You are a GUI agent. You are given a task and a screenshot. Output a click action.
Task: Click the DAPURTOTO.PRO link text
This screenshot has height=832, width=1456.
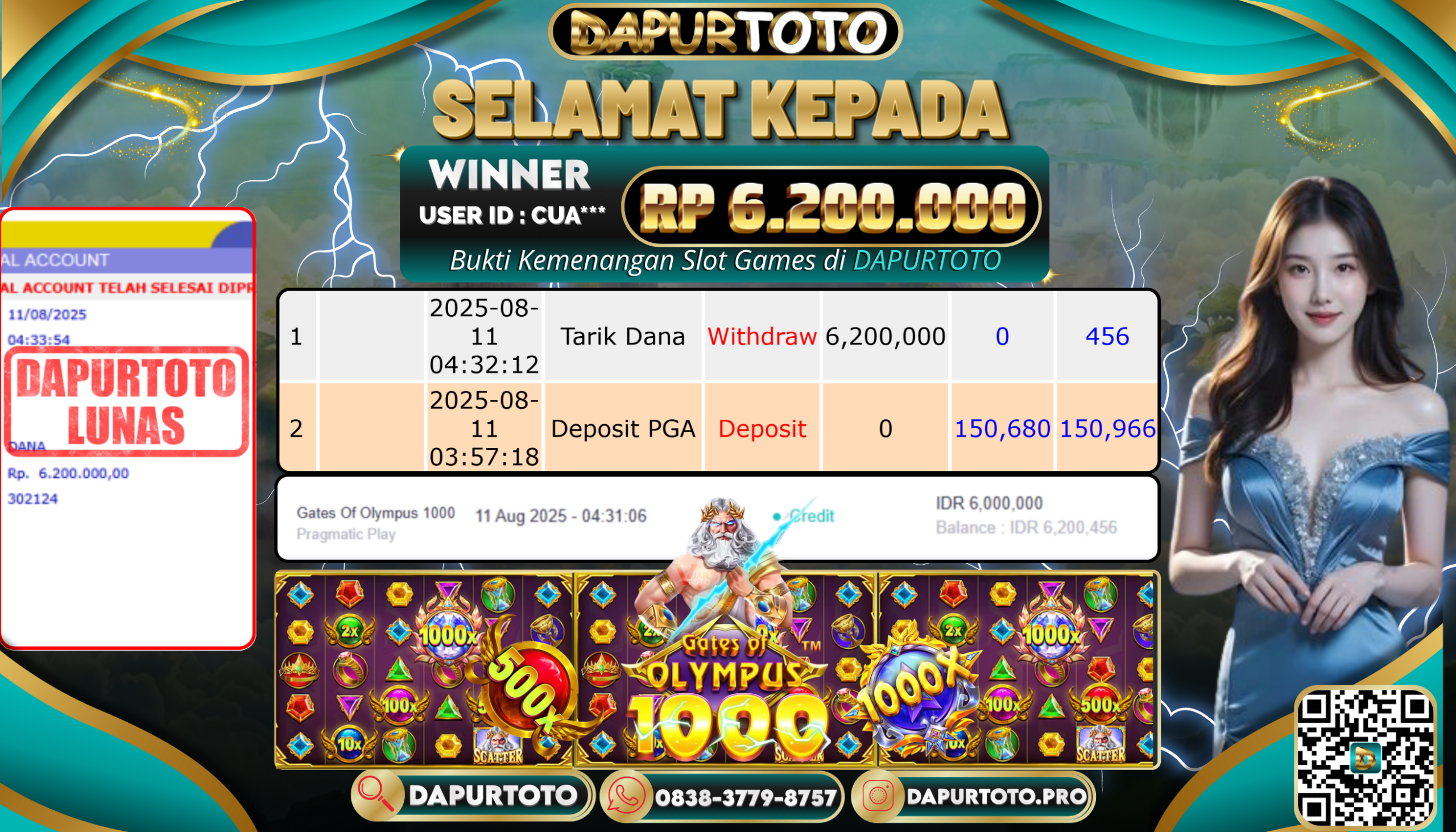(996, 796)
